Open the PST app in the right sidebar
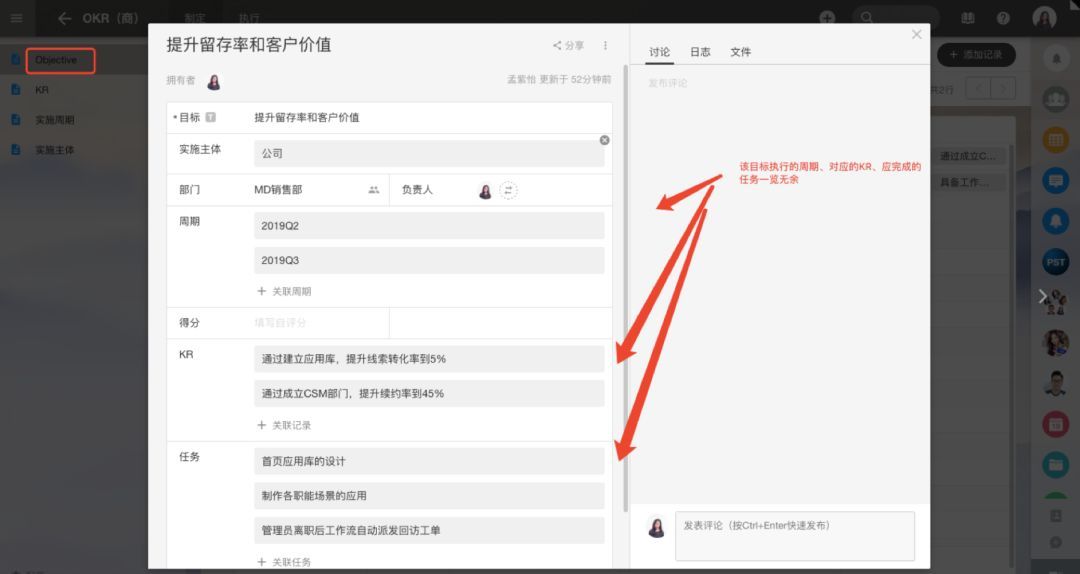 1055,262
